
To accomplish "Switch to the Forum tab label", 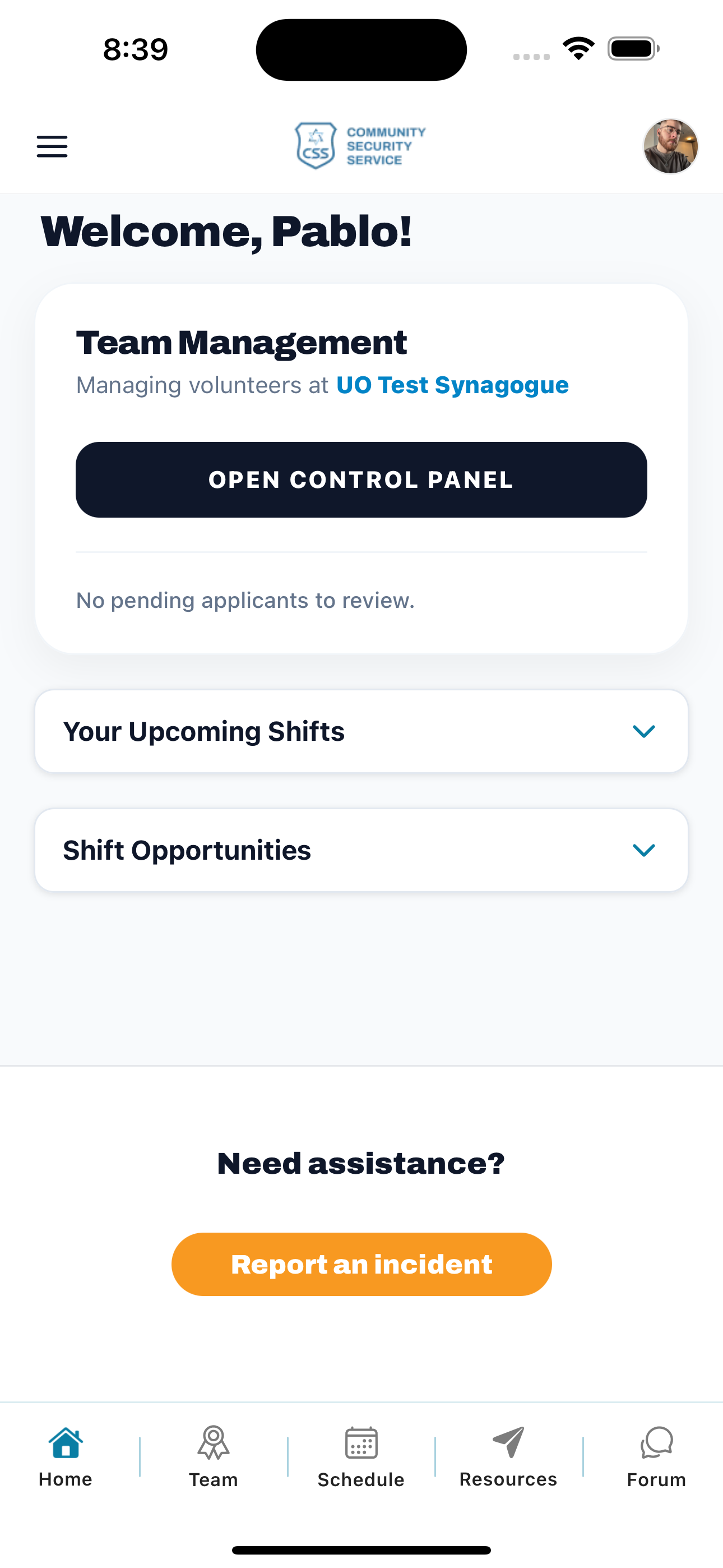I will pyautogui.click(x=656, y=1480).
